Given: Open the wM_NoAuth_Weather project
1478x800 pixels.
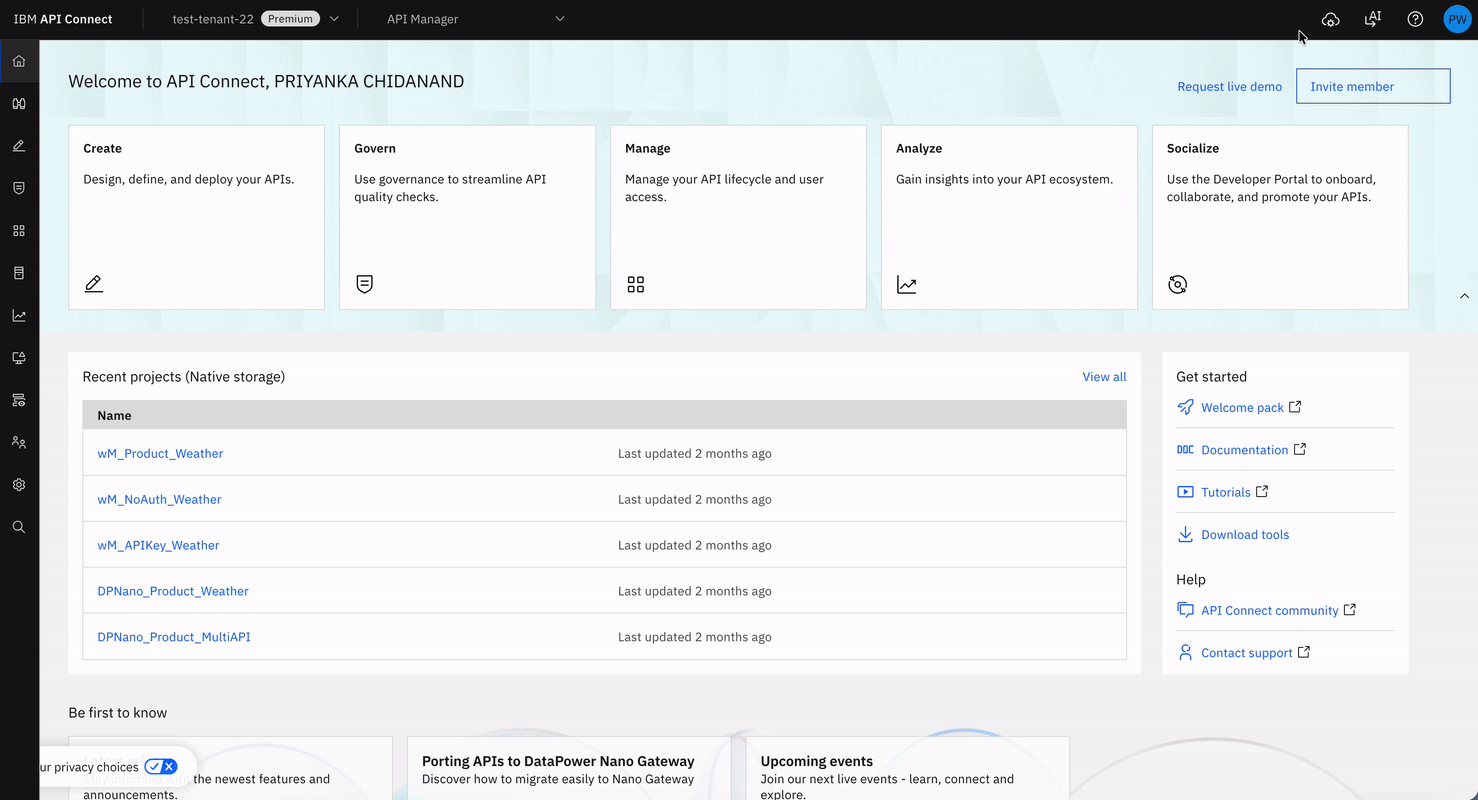Looking at the screenshot, I should click(159, 500).
